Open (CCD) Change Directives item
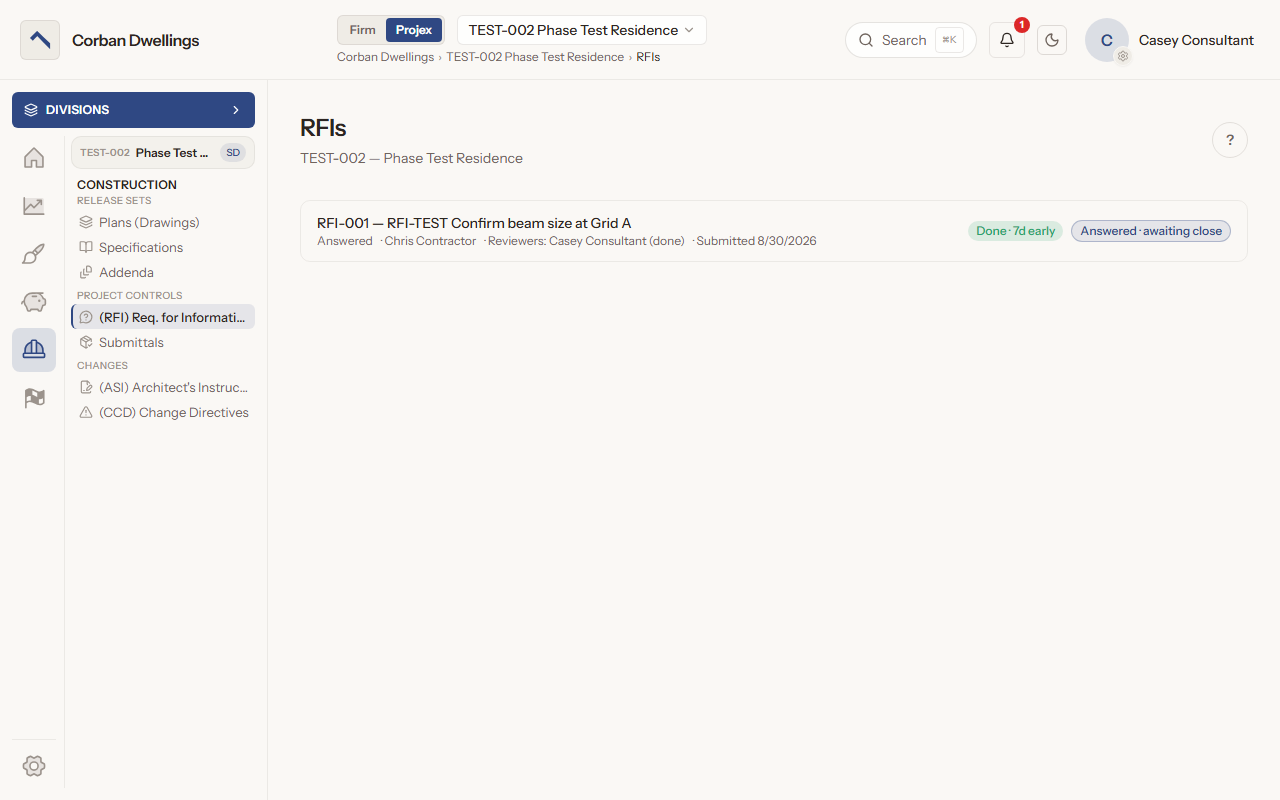This screenshot has width=1280, height=800. tap(163, 412)
